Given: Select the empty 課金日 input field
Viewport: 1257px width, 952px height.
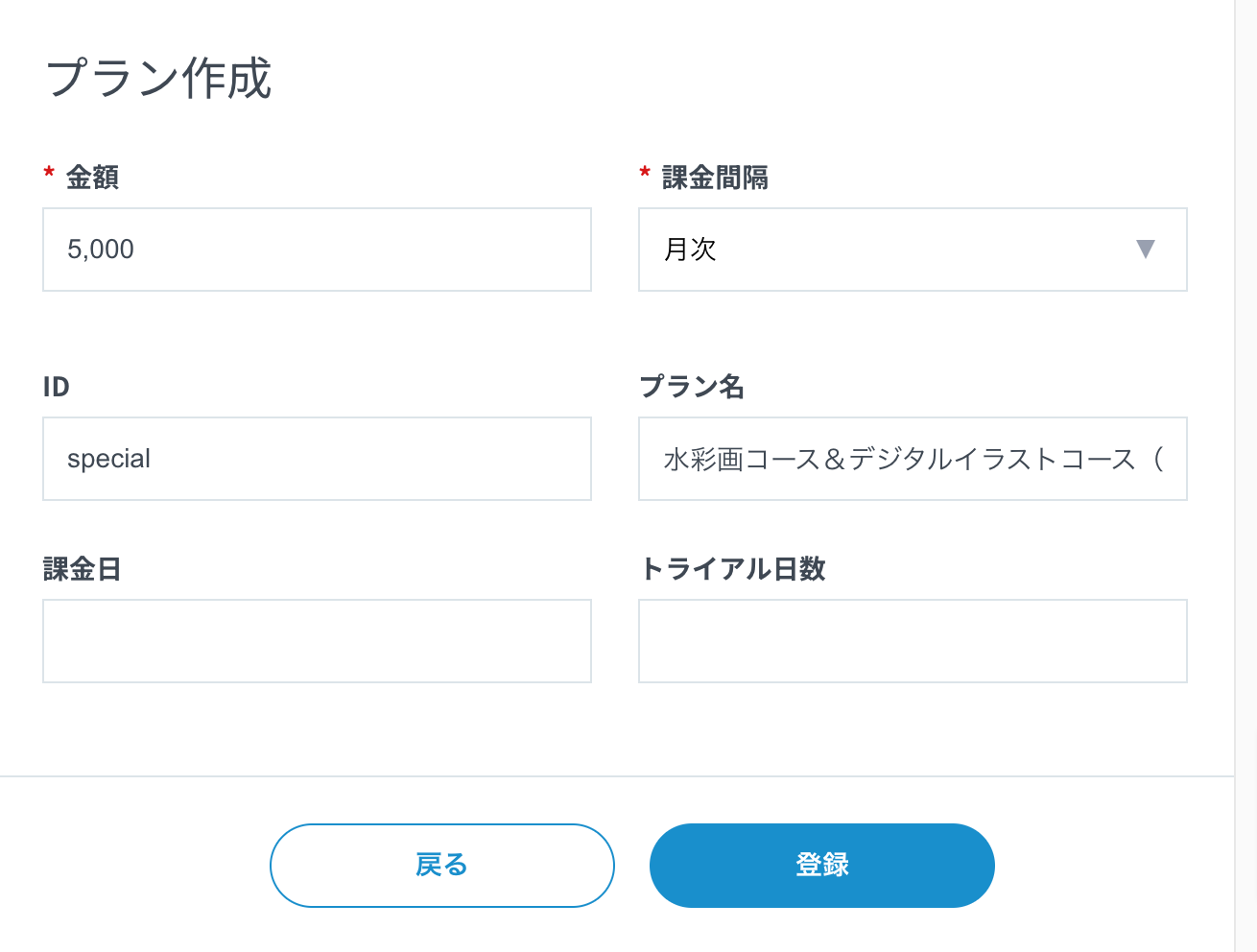Looking at the screenshot, I should click(317, 641).
